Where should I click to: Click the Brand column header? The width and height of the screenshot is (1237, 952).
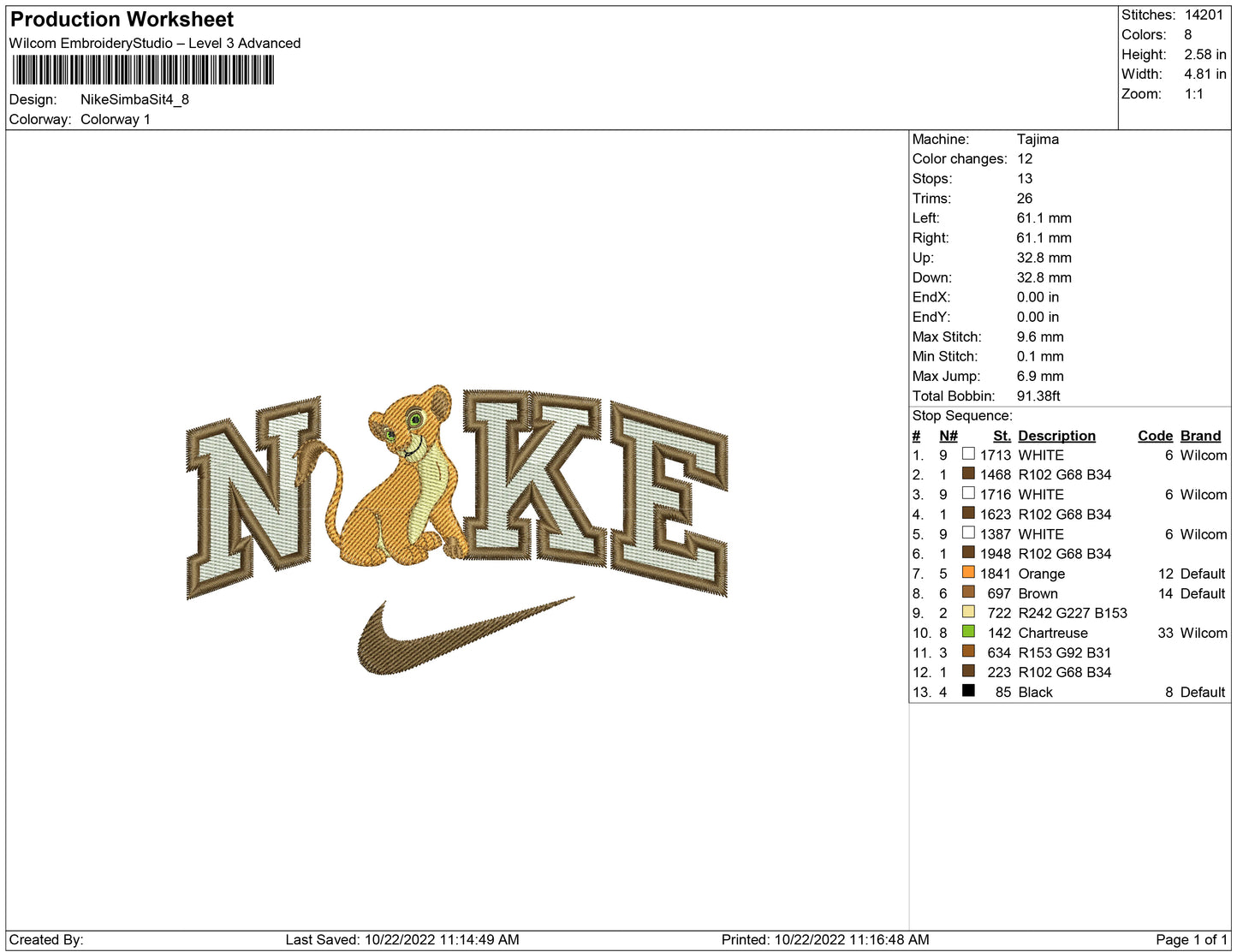[1200, 436]
